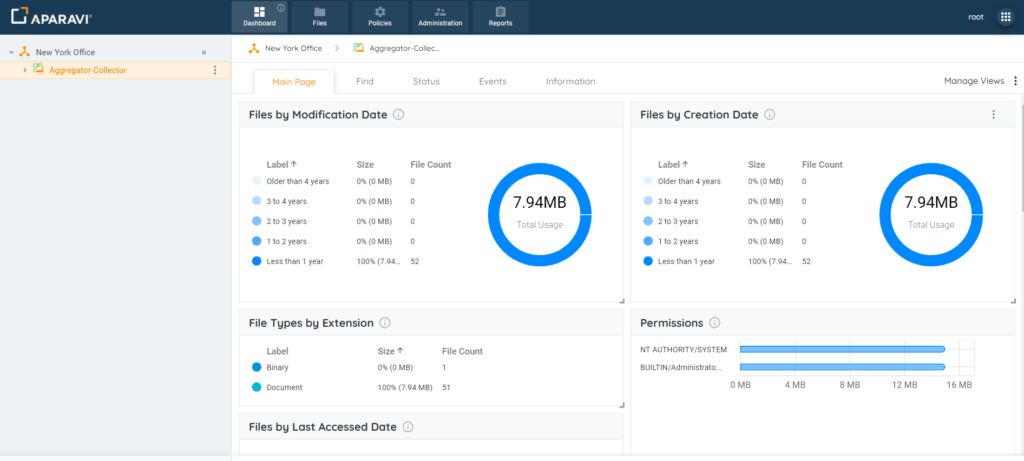The height and width of the screenshot is (461, 1024).
Task: Select New York Office in the tree
Action: click(x=65, y=52)
